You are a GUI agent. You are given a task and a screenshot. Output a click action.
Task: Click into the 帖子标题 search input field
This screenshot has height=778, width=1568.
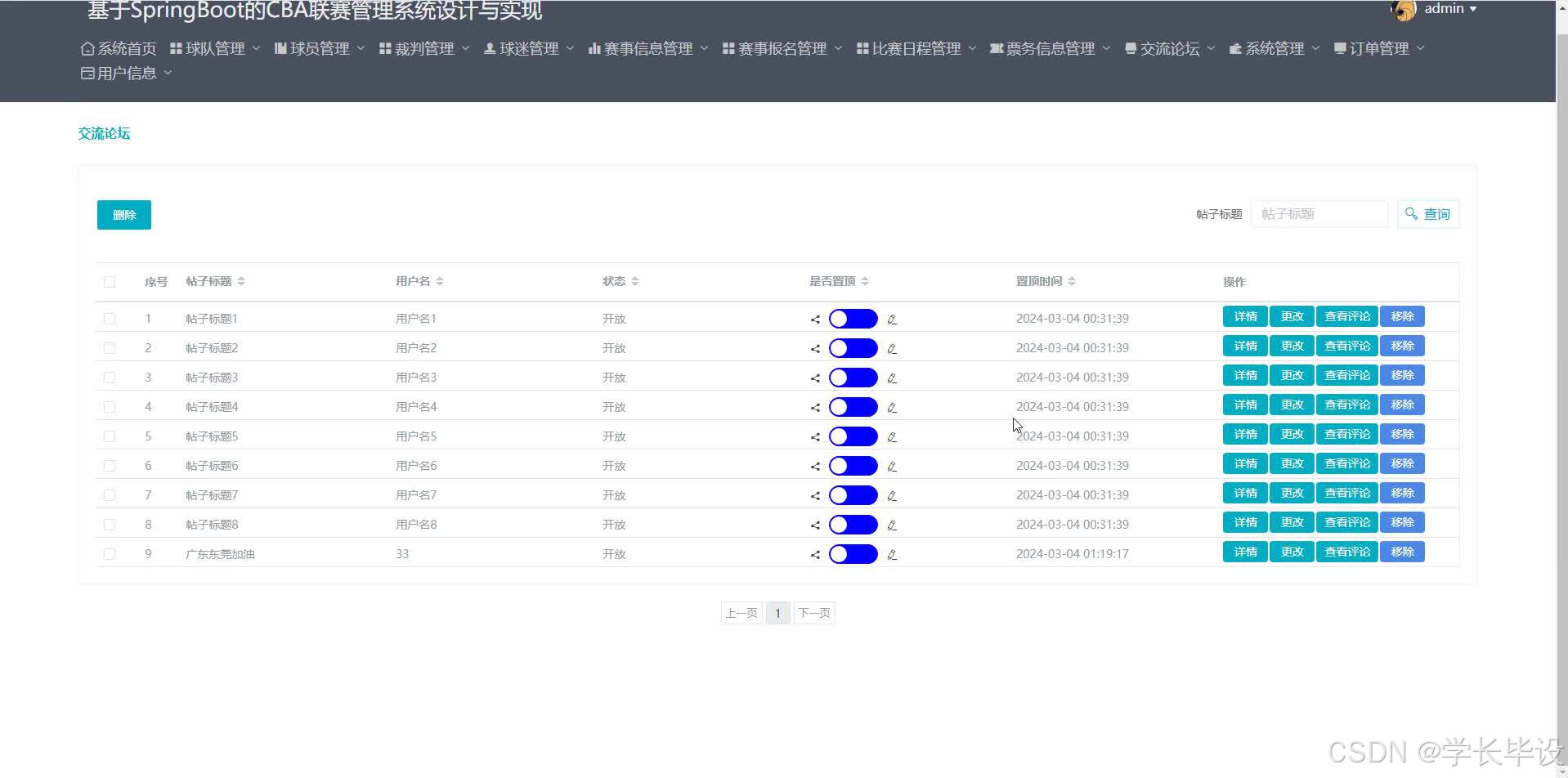point(1319,214)
